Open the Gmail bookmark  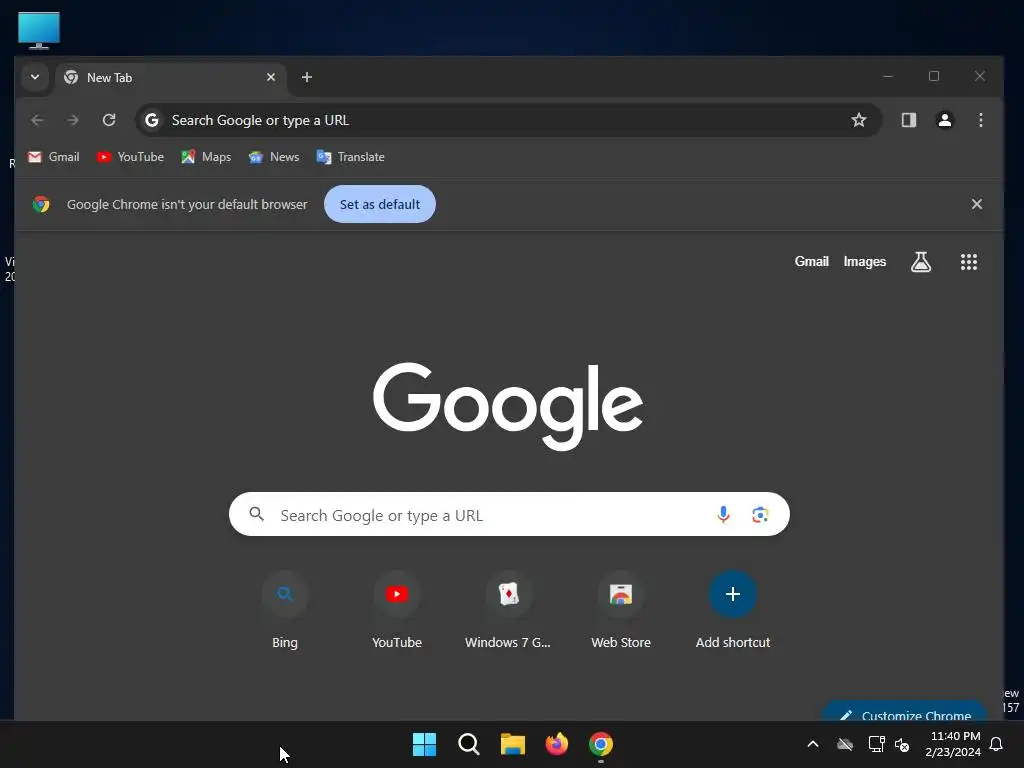[x=54, y=157]
